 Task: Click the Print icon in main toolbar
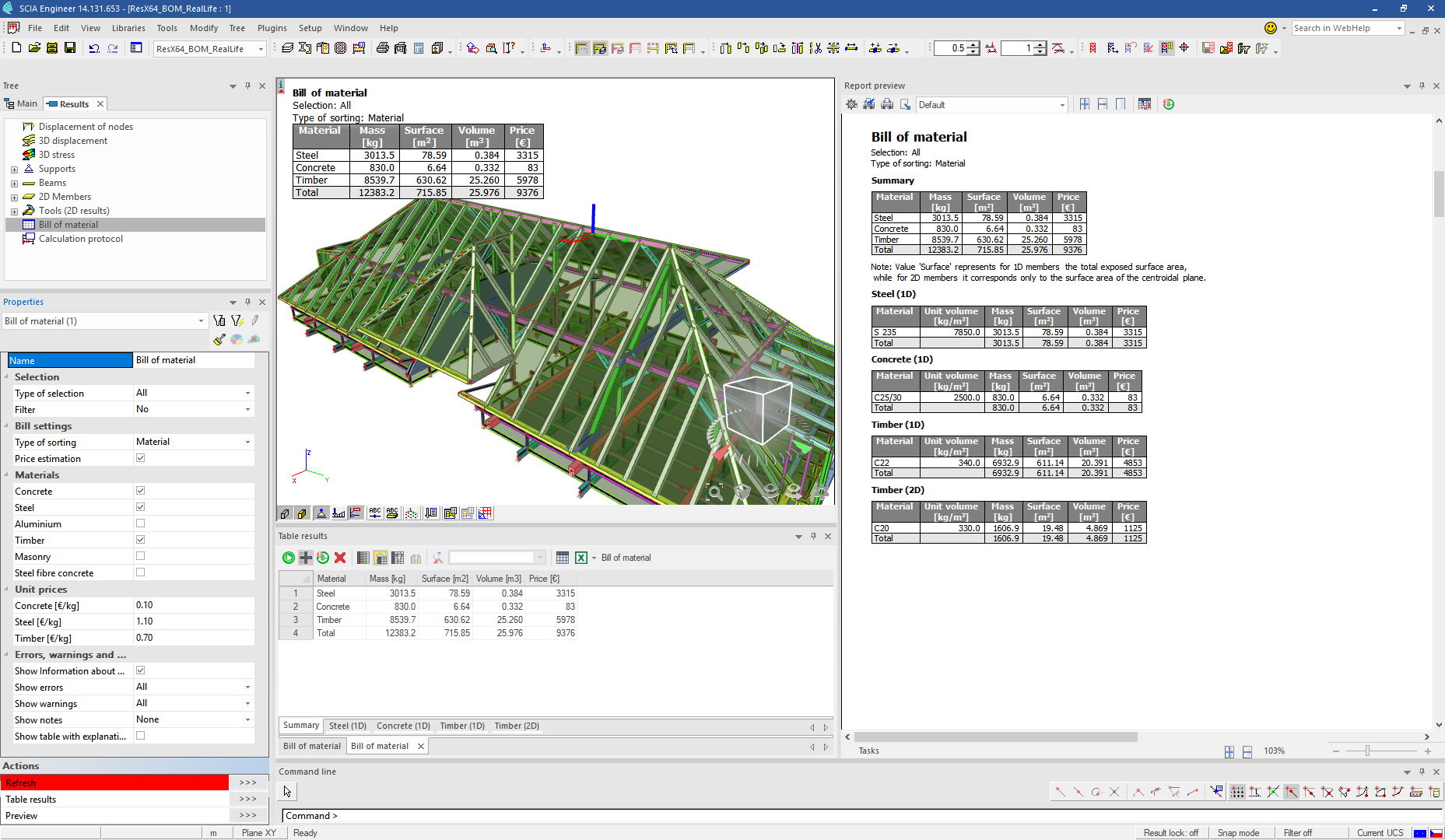tap(382, 48)
